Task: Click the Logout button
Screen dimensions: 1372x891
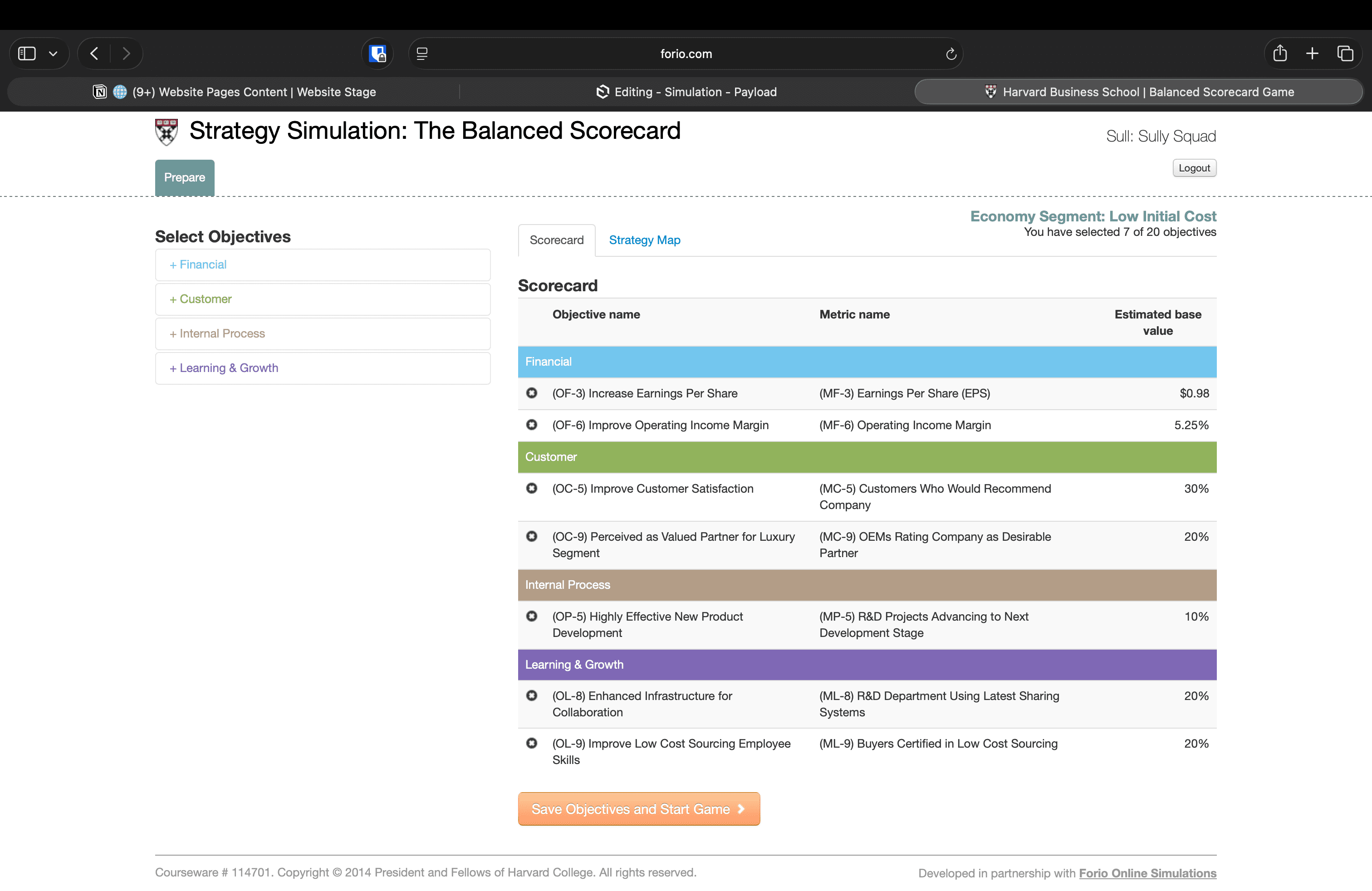Action: click(1194, 168)
